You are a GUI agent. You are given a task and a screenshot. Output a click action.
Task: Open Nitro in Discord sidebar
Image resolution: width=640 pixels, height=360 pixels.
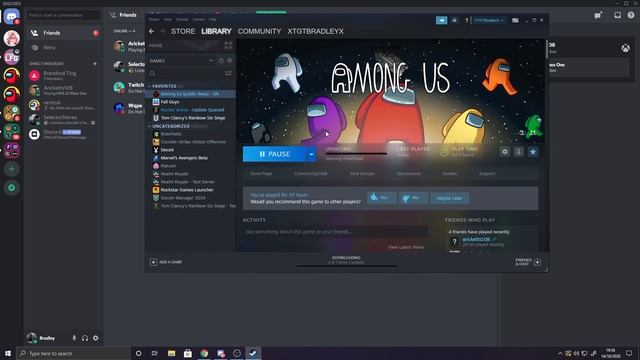coord(64,47)
